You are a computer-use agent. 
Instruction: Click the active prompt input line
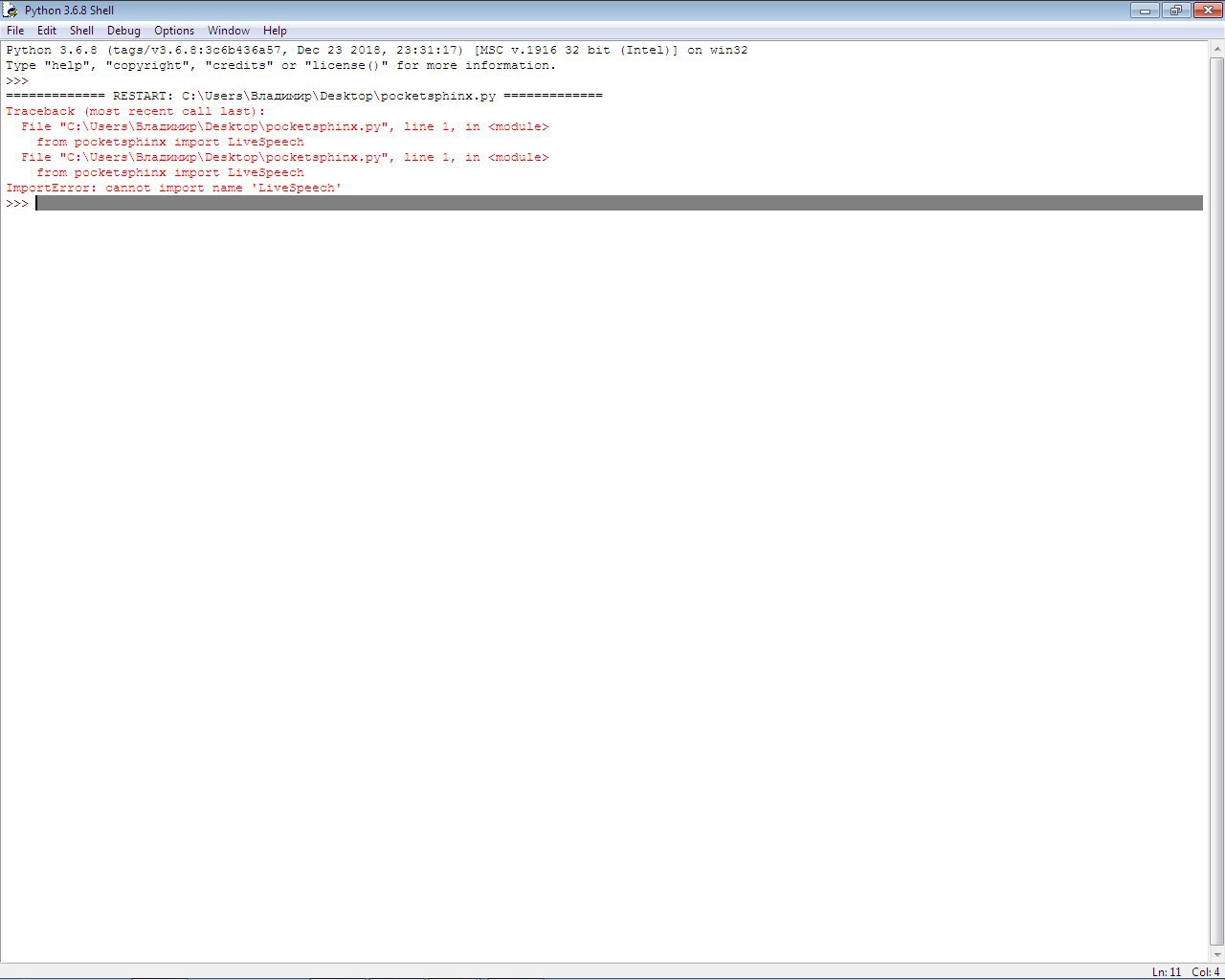tap(619, 203)
